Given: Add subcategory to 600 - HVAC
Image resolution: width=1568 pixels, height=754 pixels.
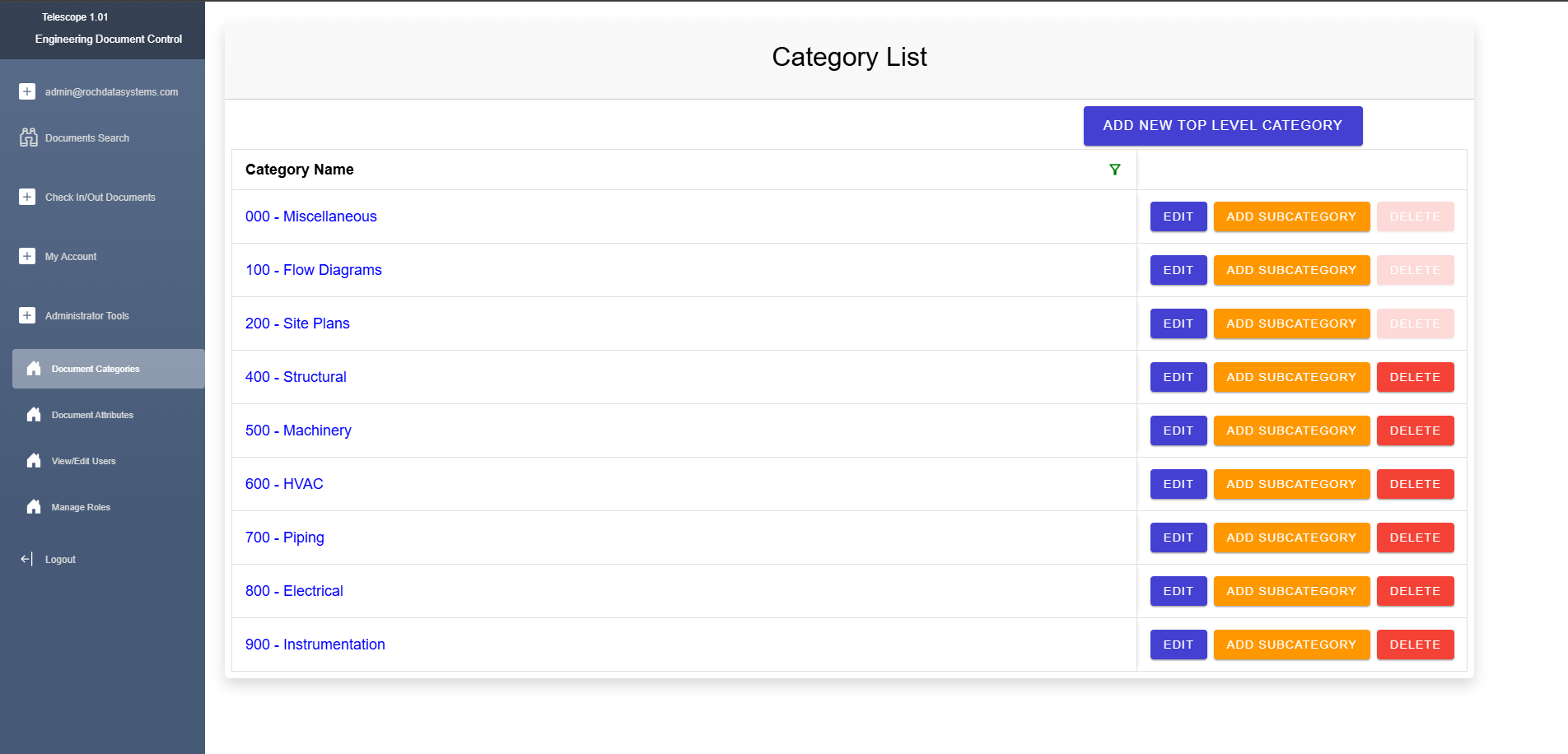Looking at the screenshot, I should [1290, 484].
